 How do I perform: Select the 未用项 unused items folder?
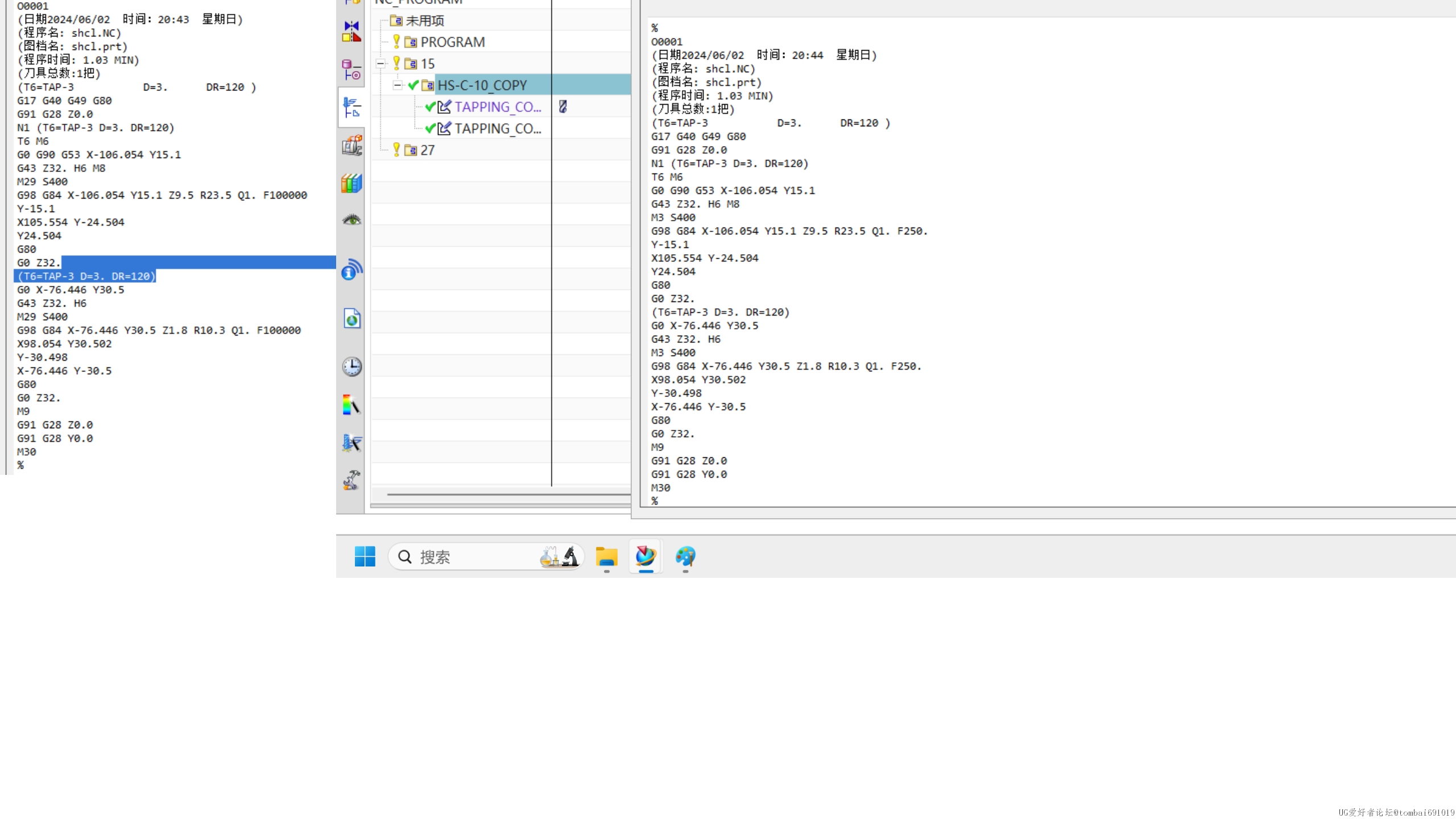click(x=424, y=21)
